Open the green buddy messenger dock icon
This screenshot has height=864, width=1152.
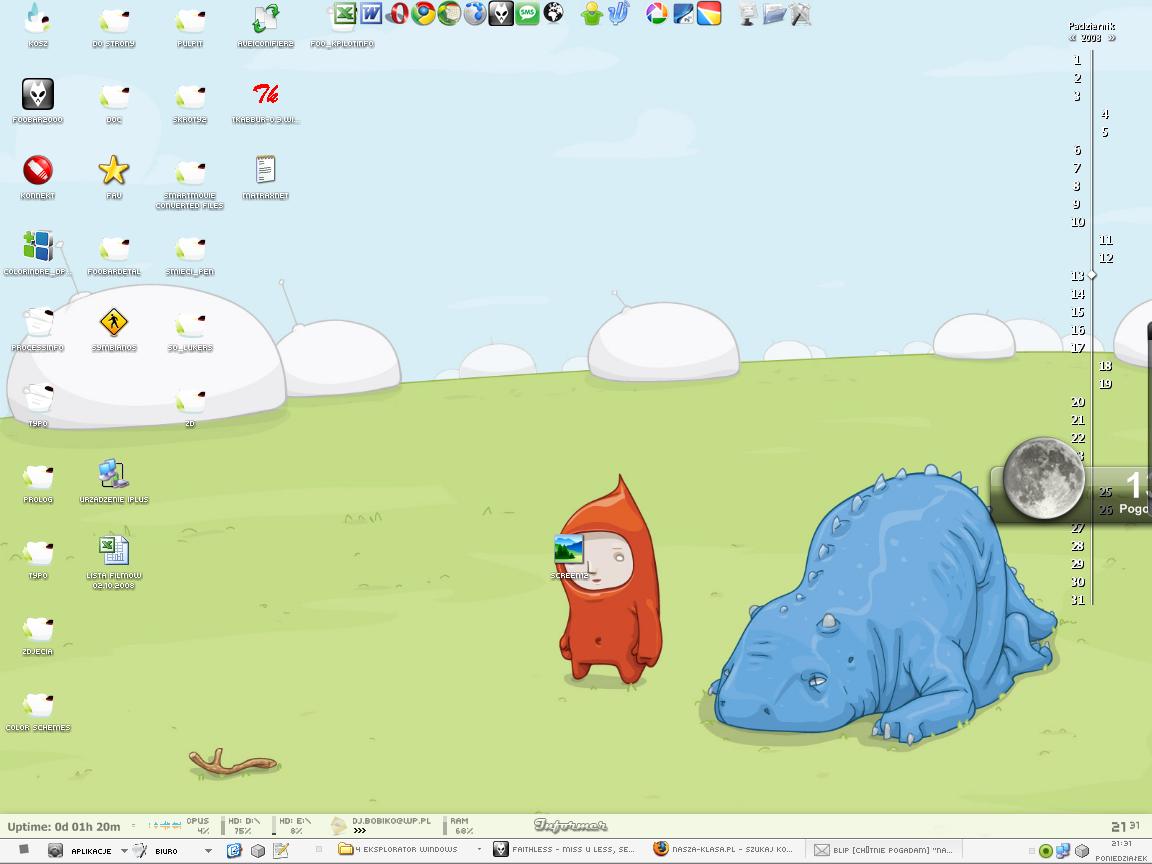coord(591,13)
